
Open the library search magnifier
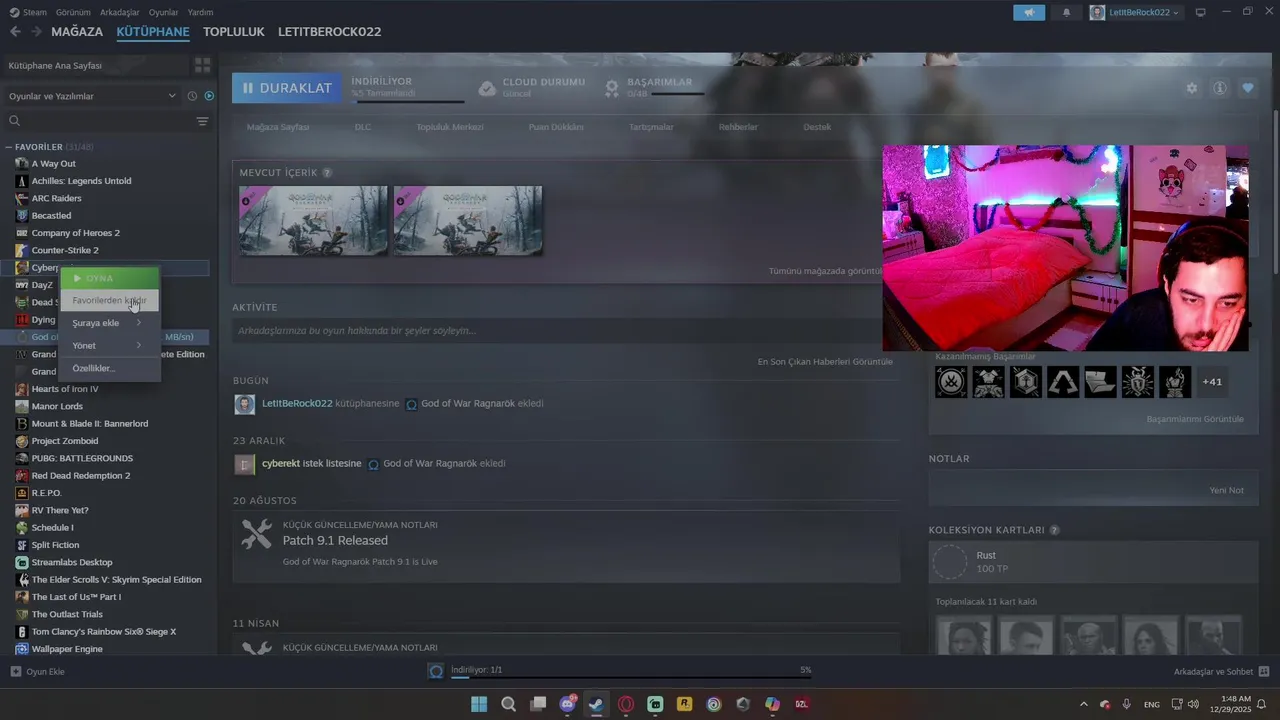point(14,121)
